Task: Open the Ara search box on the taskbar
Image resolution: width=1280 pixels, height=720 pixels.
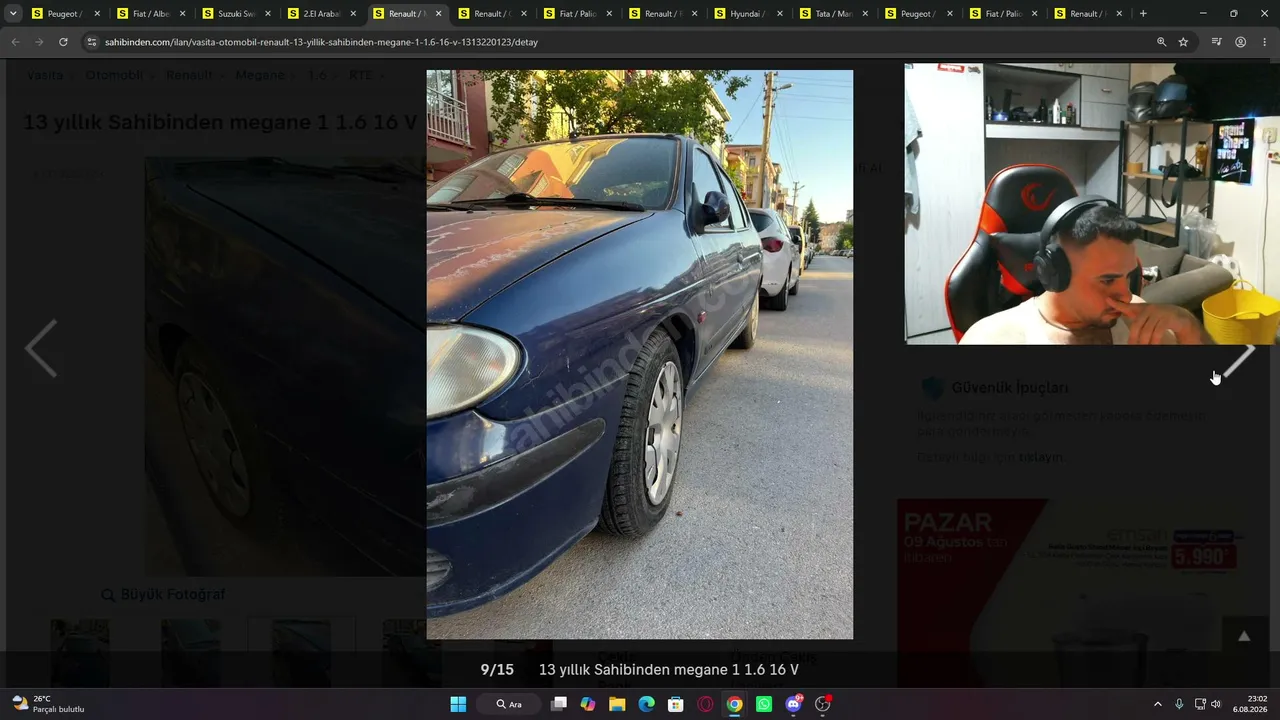Action: 510,704
